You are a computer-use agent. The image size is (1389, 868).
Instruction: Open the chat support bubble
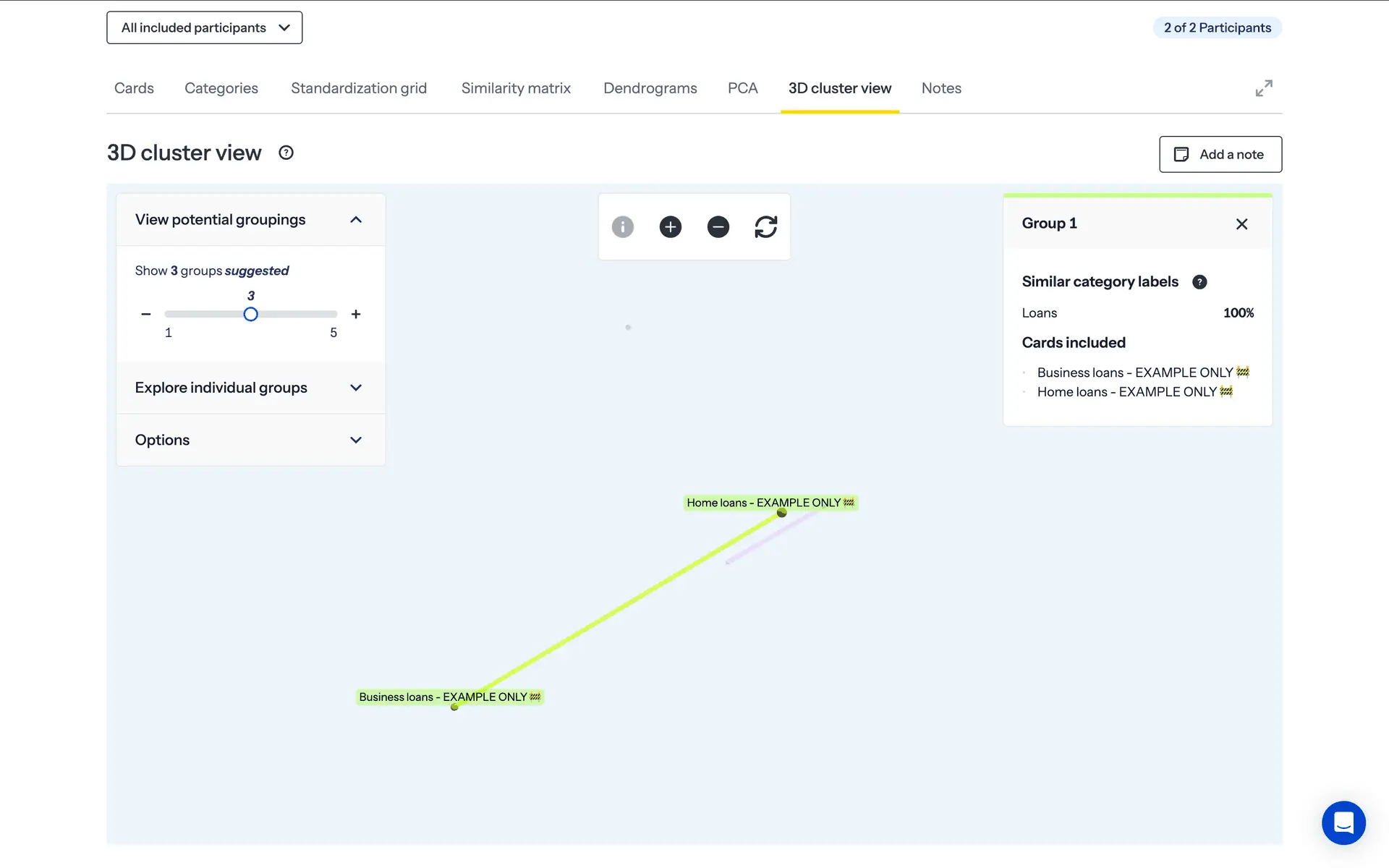(1343, 822)
